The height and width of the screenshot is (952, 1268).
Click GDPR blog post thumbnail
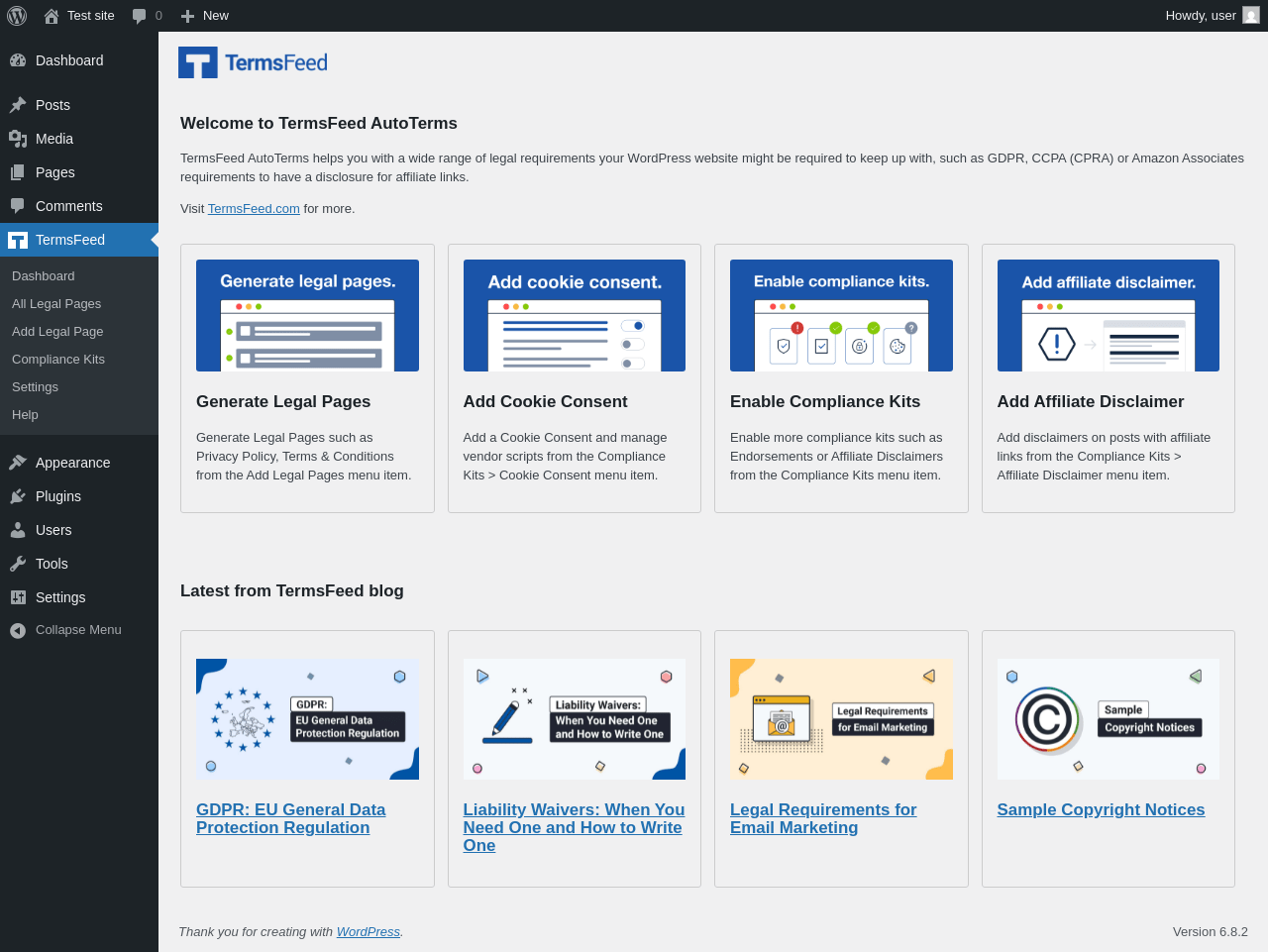[307, 719]
